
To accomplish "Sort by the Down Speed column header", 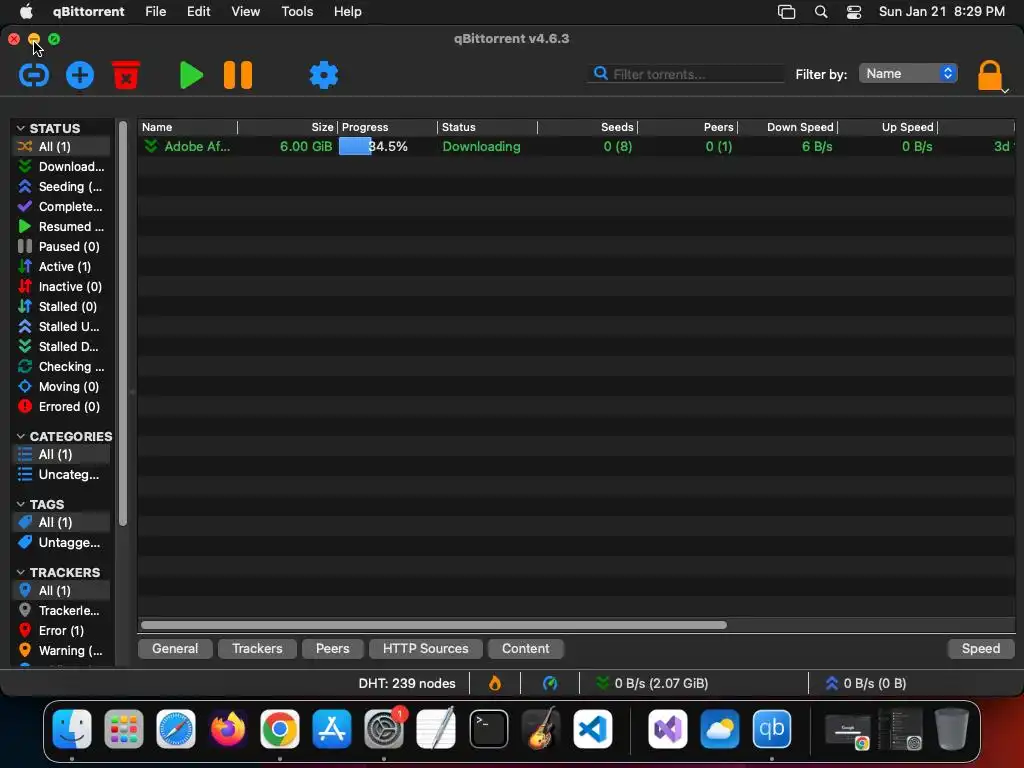I will (x=788, y=127).
